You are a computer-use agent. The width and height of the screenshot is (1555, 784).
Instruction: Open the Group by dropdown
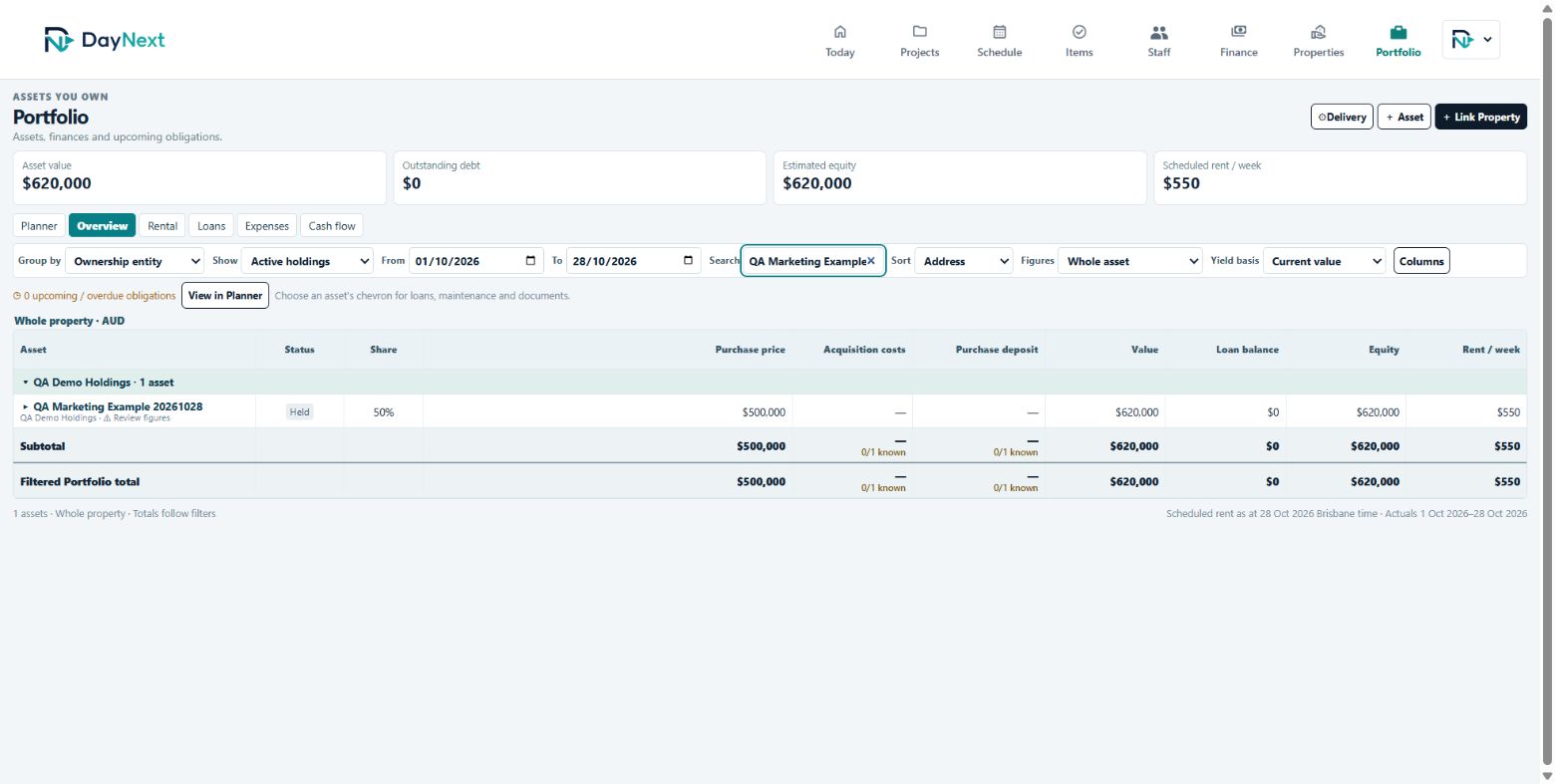[x=135, y=261]
